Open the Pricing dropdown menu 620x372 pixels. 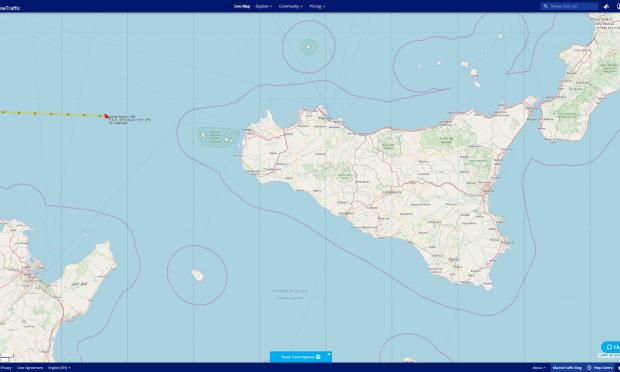point(317,6)
